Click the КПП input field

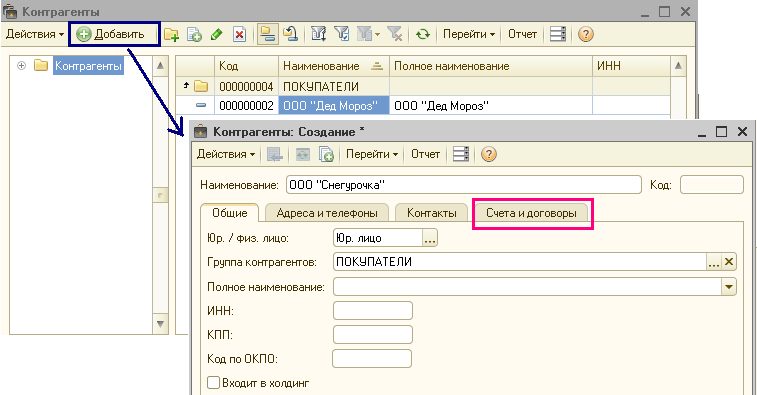[373, 335]
